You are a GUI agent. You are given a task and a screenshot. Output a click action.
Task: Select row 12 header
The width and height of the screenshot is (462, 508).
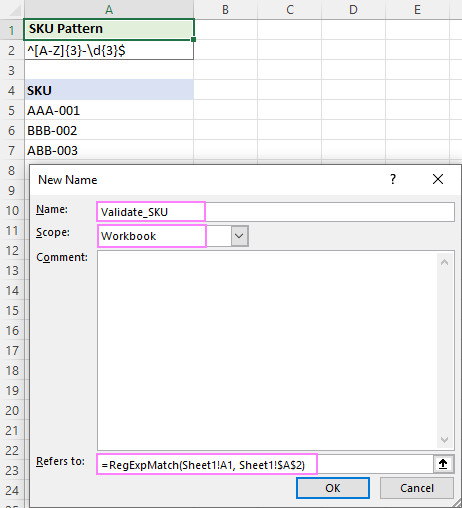coord(12,250)
